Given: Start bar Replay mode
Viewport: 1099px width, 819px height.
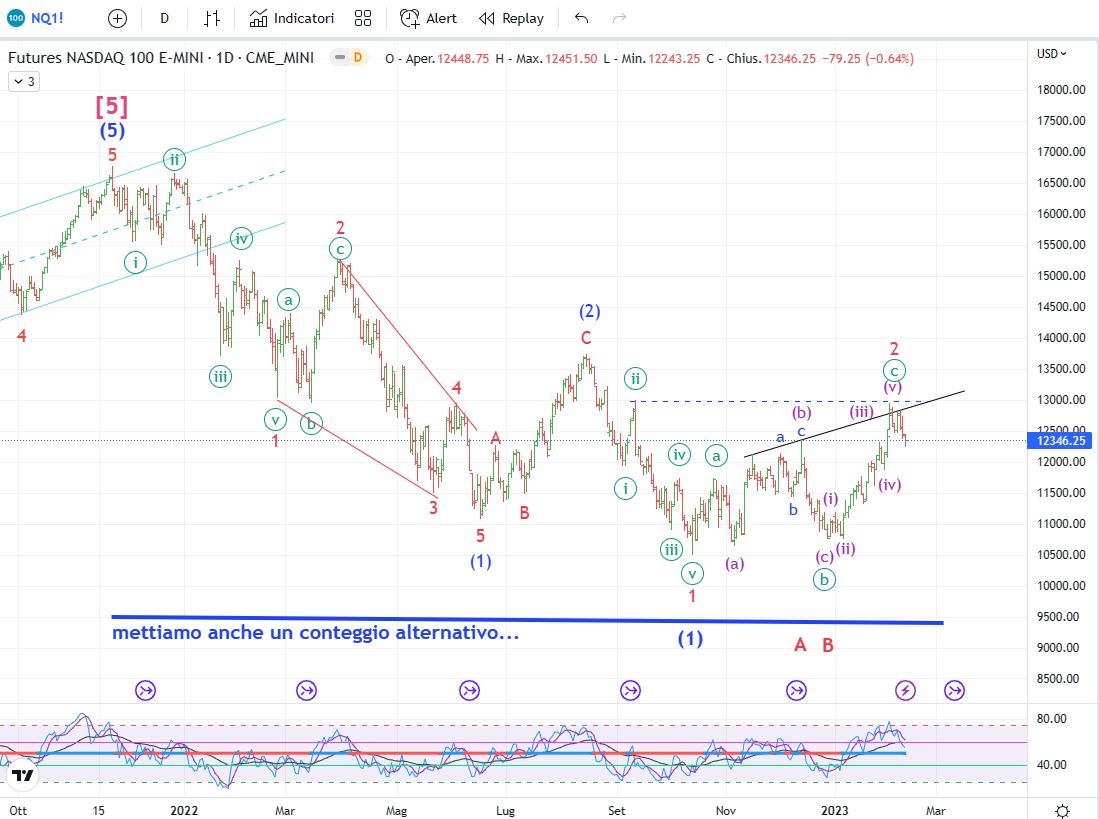Looking at the screenshot, I should click(x=511, y=18).
